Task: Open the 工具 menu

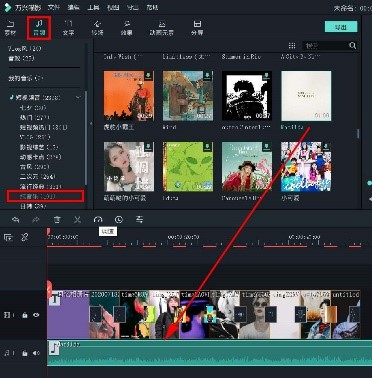Action: coord(93,7)
